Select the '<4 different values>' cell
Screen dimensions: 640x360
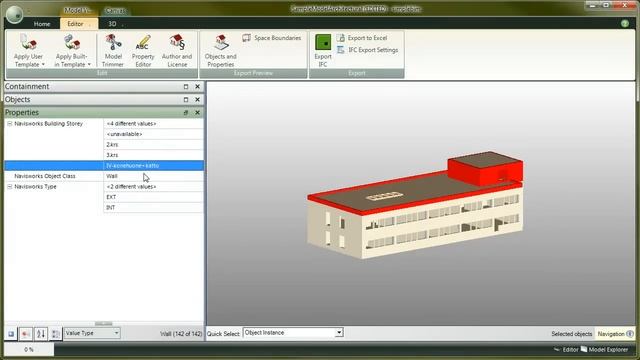click(x=153, y=124)
